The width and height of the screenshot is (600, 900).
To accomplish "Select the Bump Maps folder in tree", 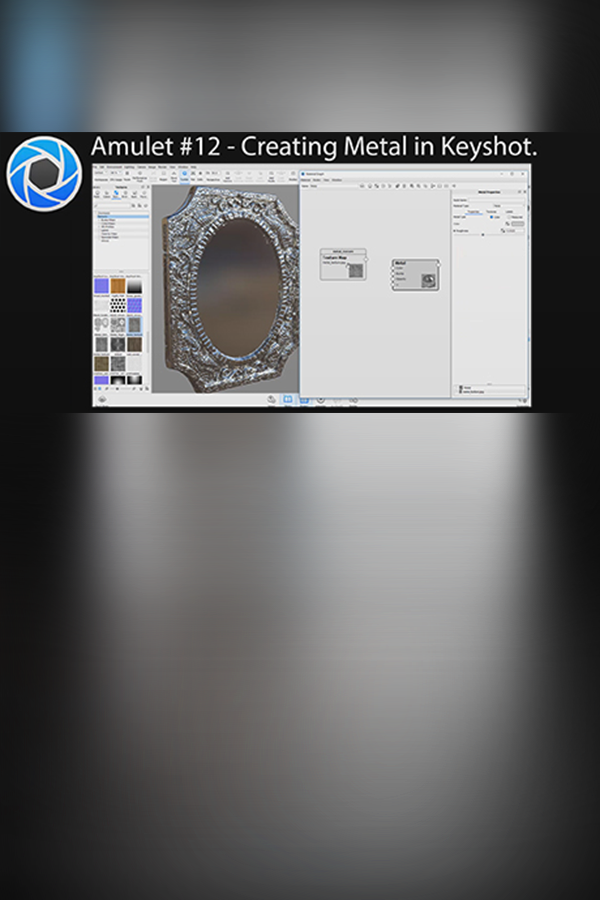I will click(x=109, y=220).
